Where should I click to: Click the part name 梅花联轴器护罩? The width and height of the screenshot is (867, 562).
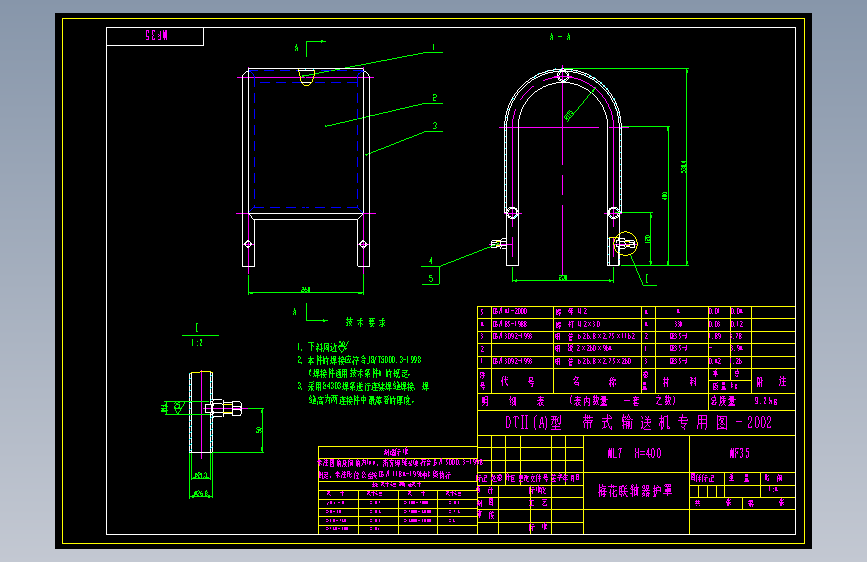[635, 491]
